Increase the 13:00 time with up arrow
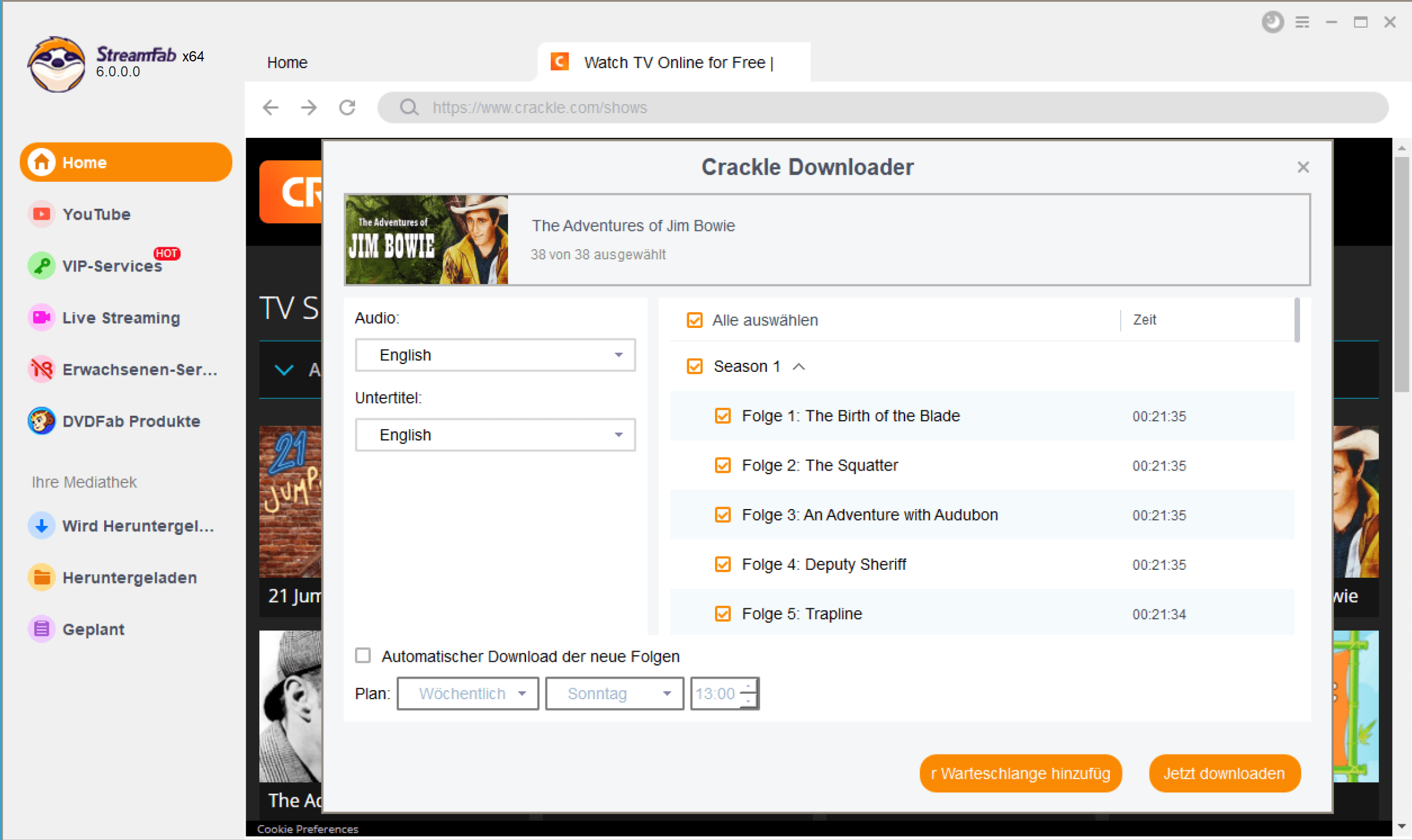 pos(748,686)
